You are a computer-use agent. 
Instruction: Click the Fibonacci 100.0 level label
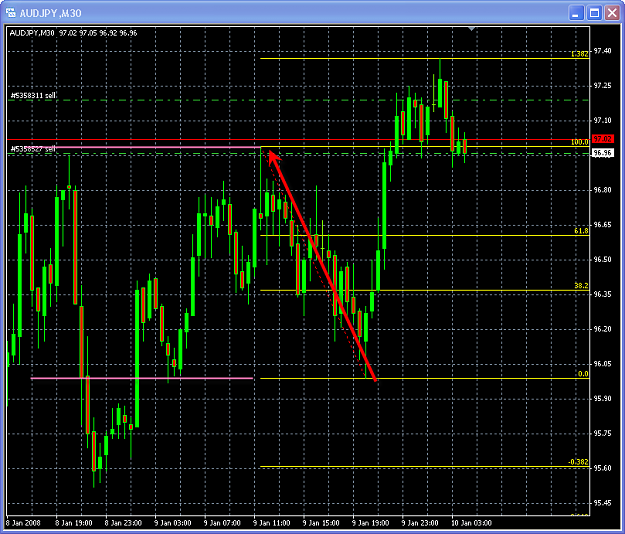(579, 142)
